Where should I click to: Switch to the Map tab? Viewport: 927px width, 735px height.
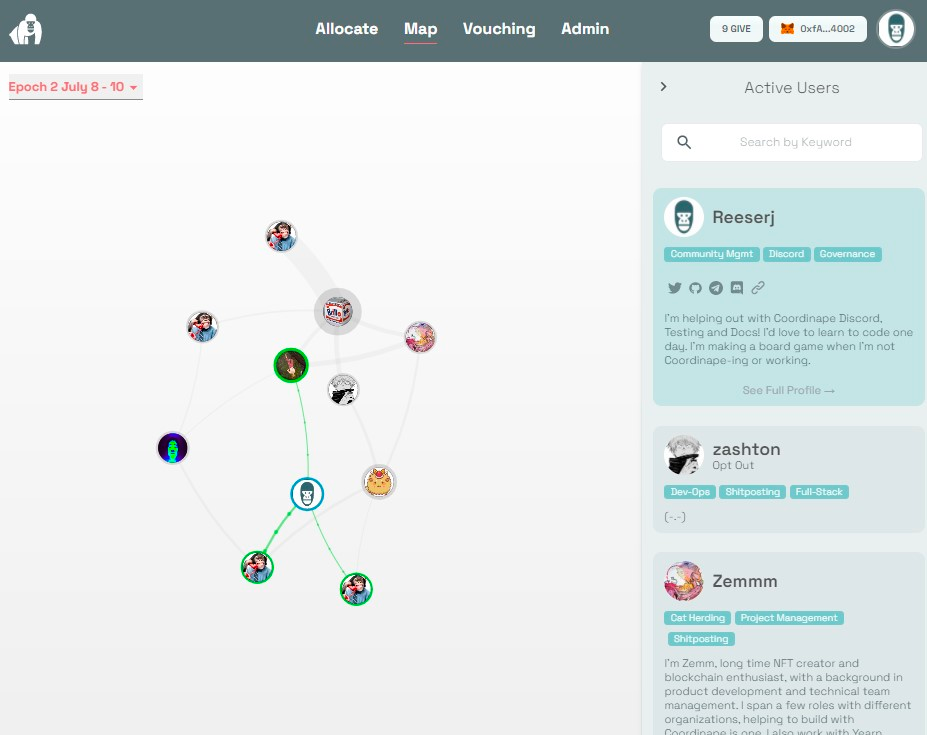point(420,29)
